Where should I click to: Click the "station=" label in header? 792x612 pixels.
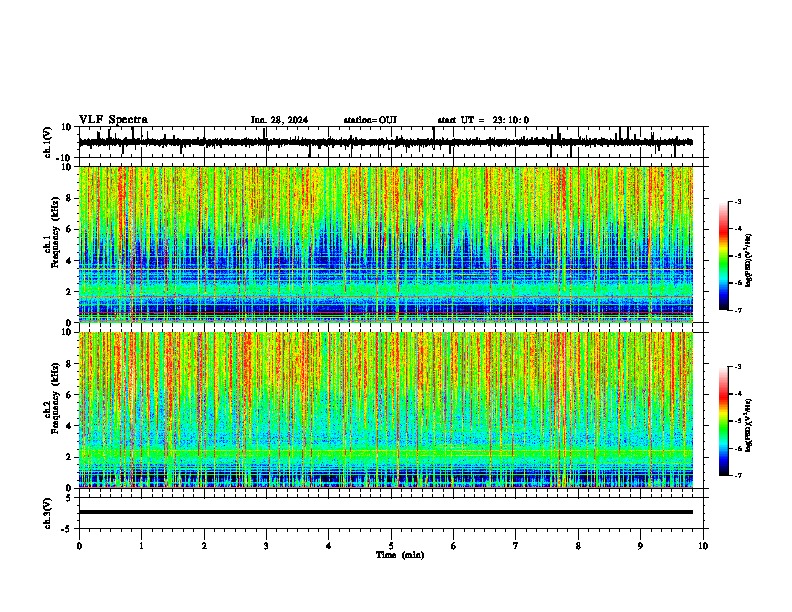361,120
